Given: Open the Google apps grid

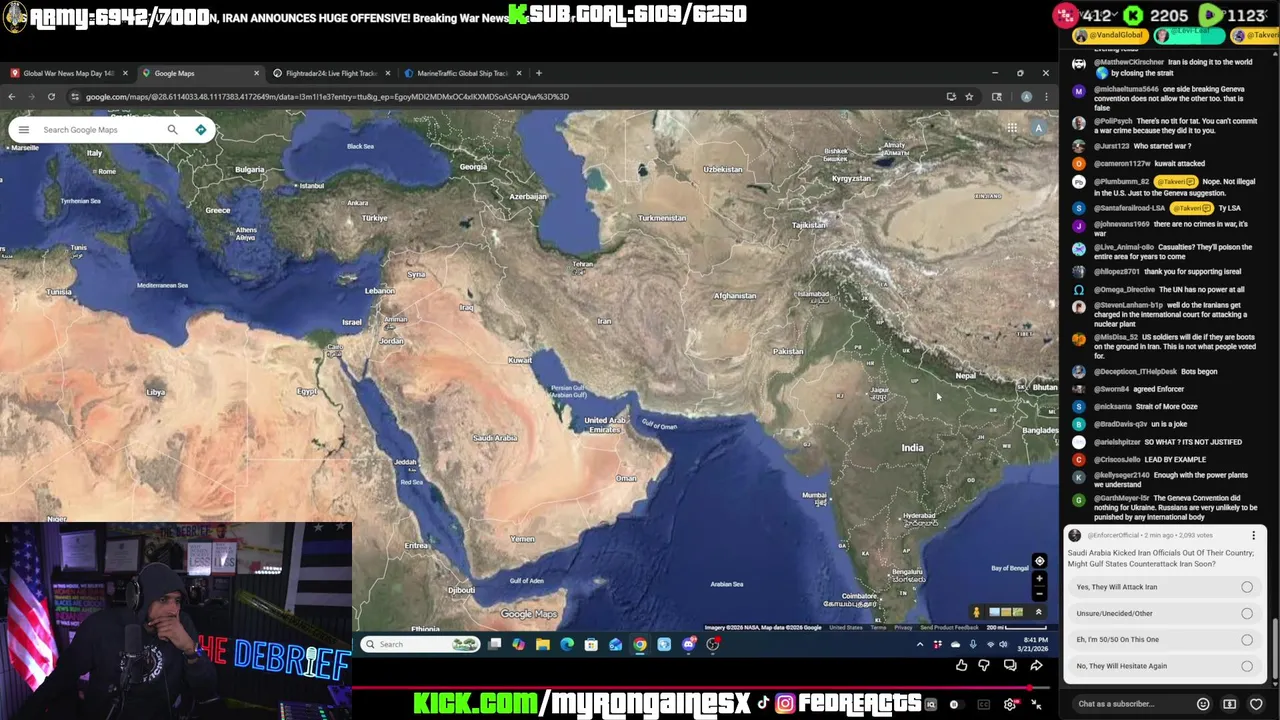Looking at the screenshot, I should tap(1012, 128).
